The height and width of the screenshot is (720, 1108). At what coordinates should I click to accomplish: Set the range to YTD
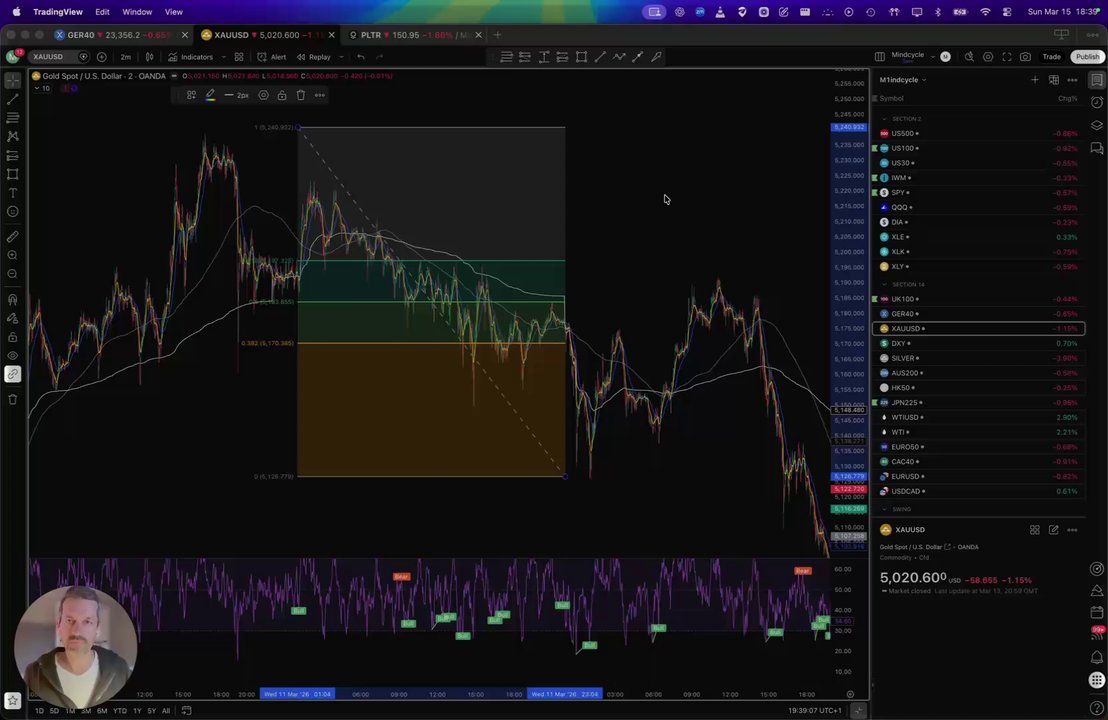[x=120, y=710]
